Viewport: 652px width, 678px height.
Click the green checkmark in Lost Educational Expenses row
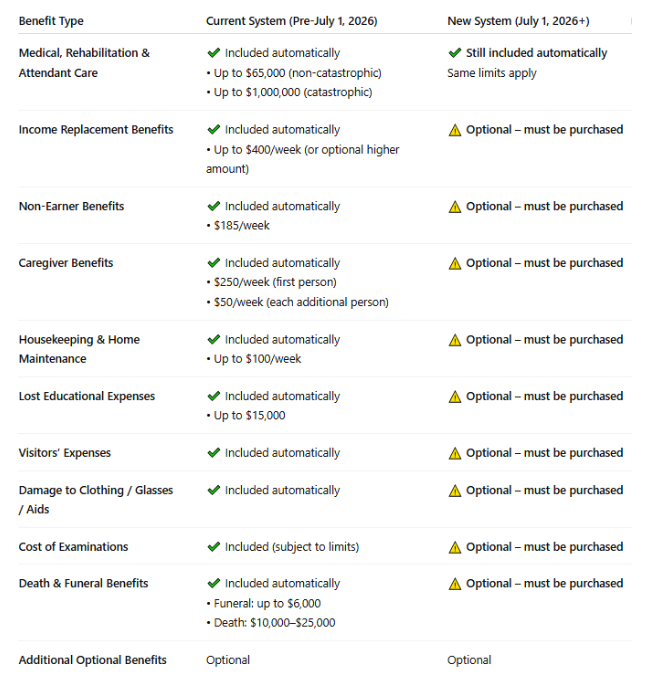coord(213,397)
